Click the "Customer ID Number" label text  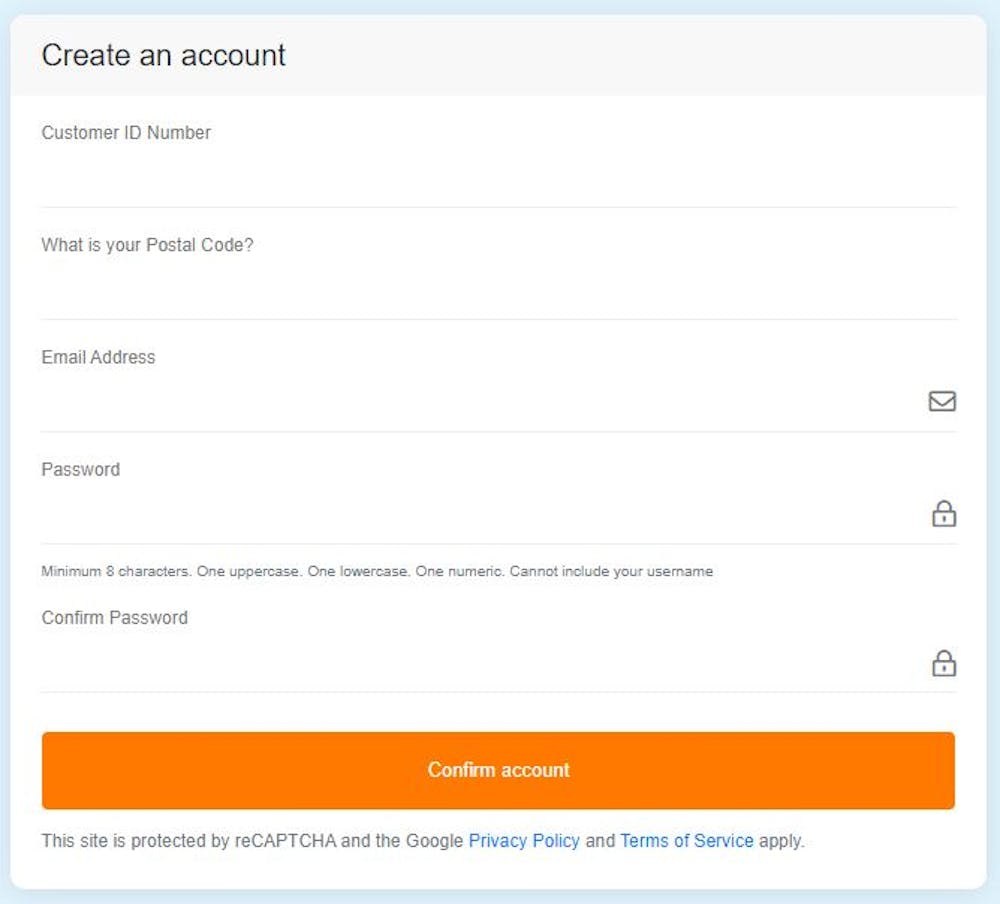(x=126, y=133)
